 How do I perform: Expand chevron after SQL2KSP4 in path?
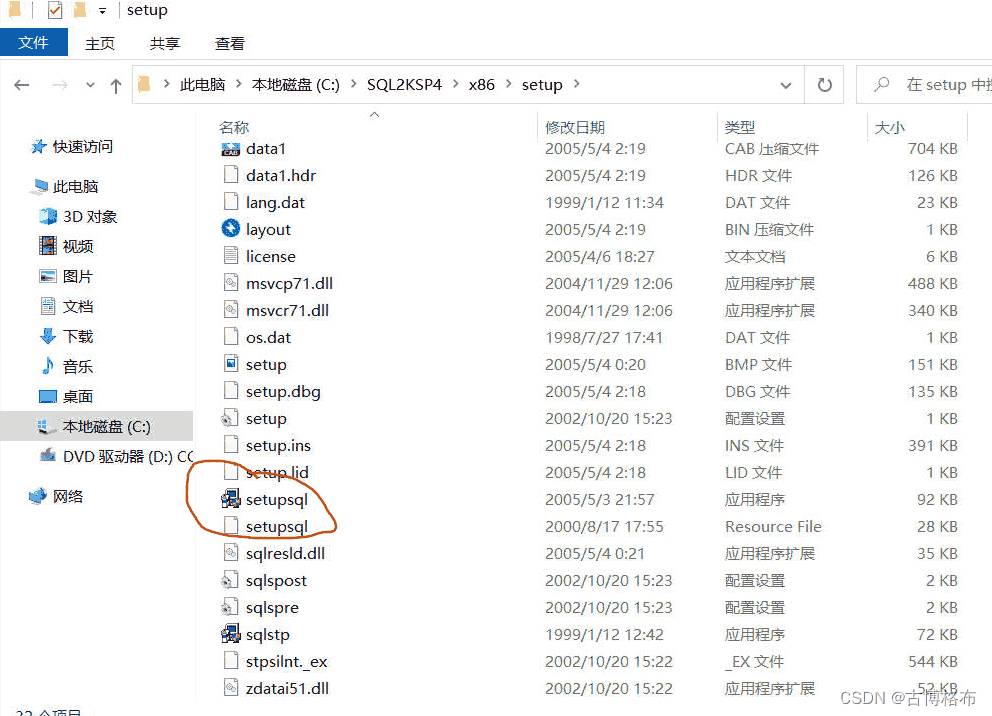[x=455, y=83]
